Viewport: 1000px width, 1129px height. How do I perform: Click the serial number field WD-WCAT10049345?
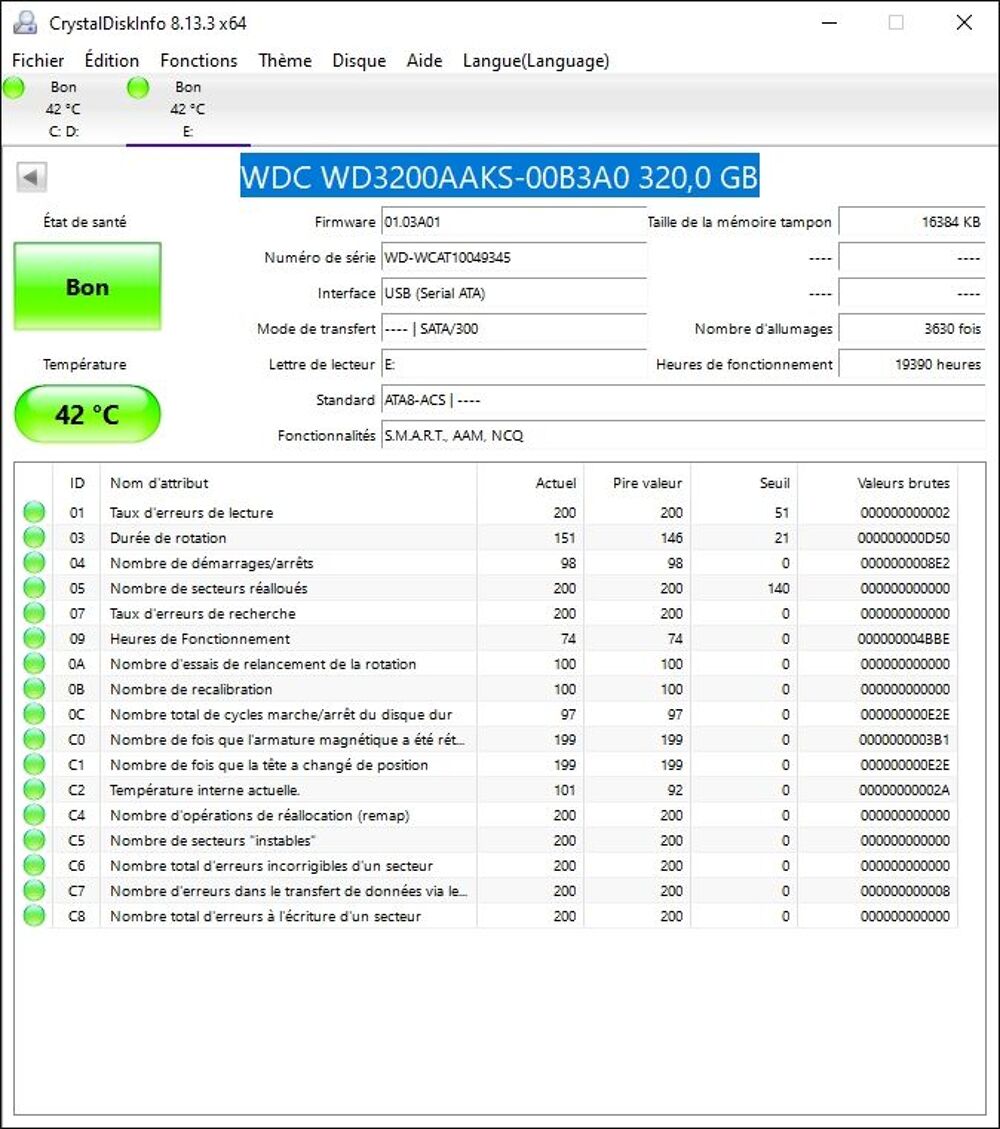click(x=513, y=257)
